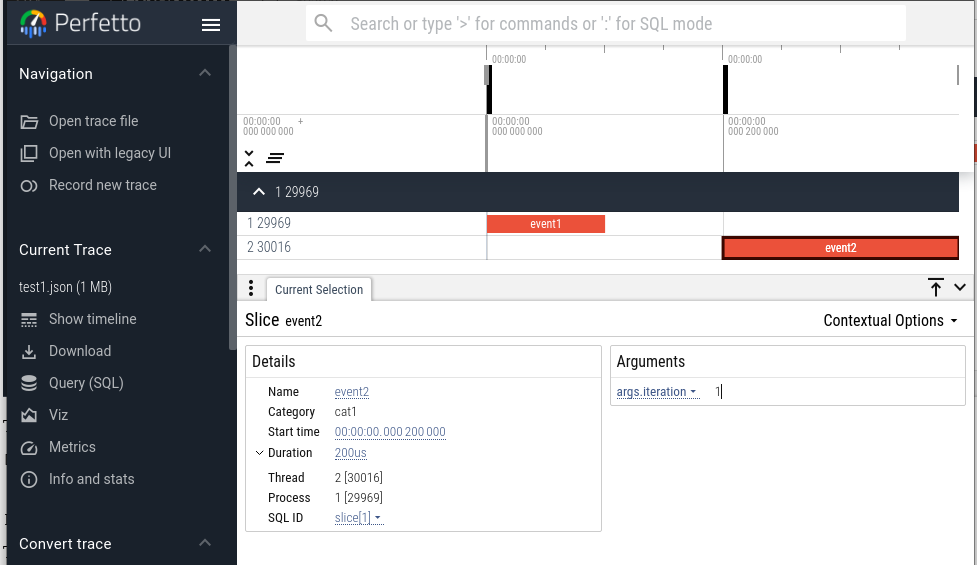Open the Open with legacy UI item
Viewport: 977px width, 565px height.
[x=110, y=153]
